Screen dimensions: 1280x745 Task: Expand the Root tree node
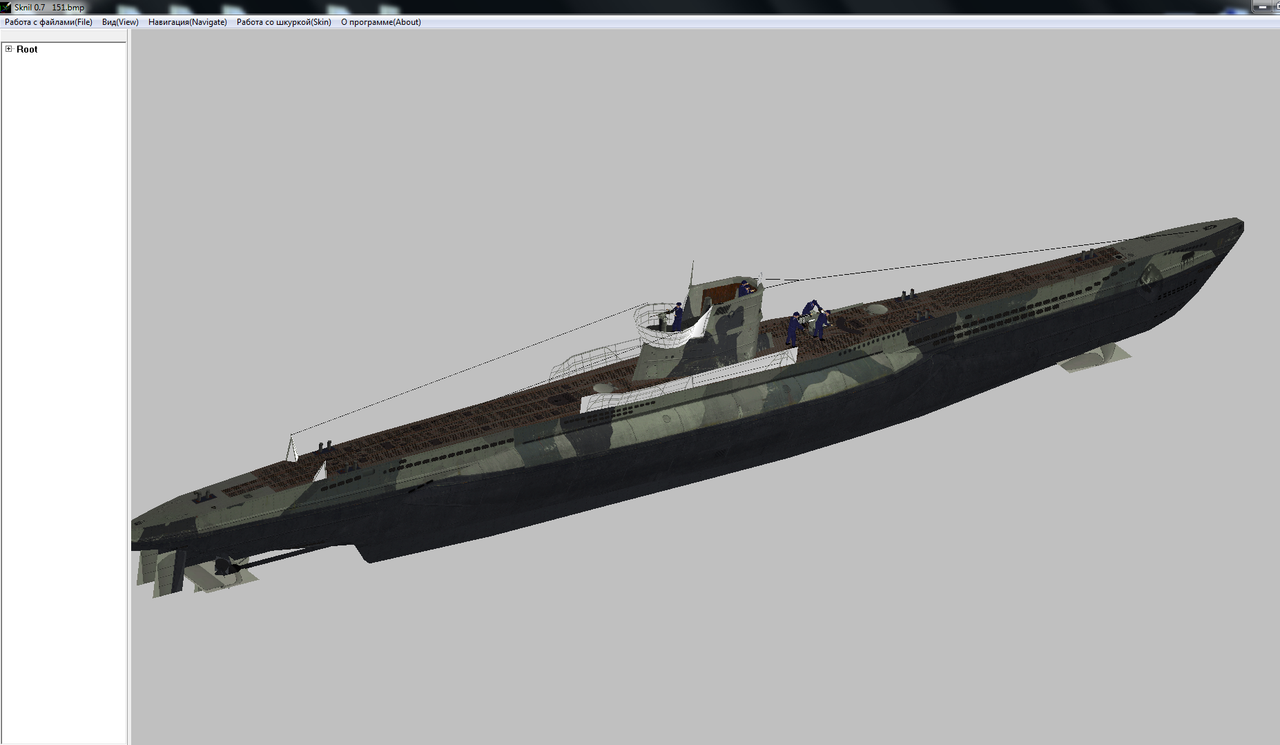(x=8, y=49)
